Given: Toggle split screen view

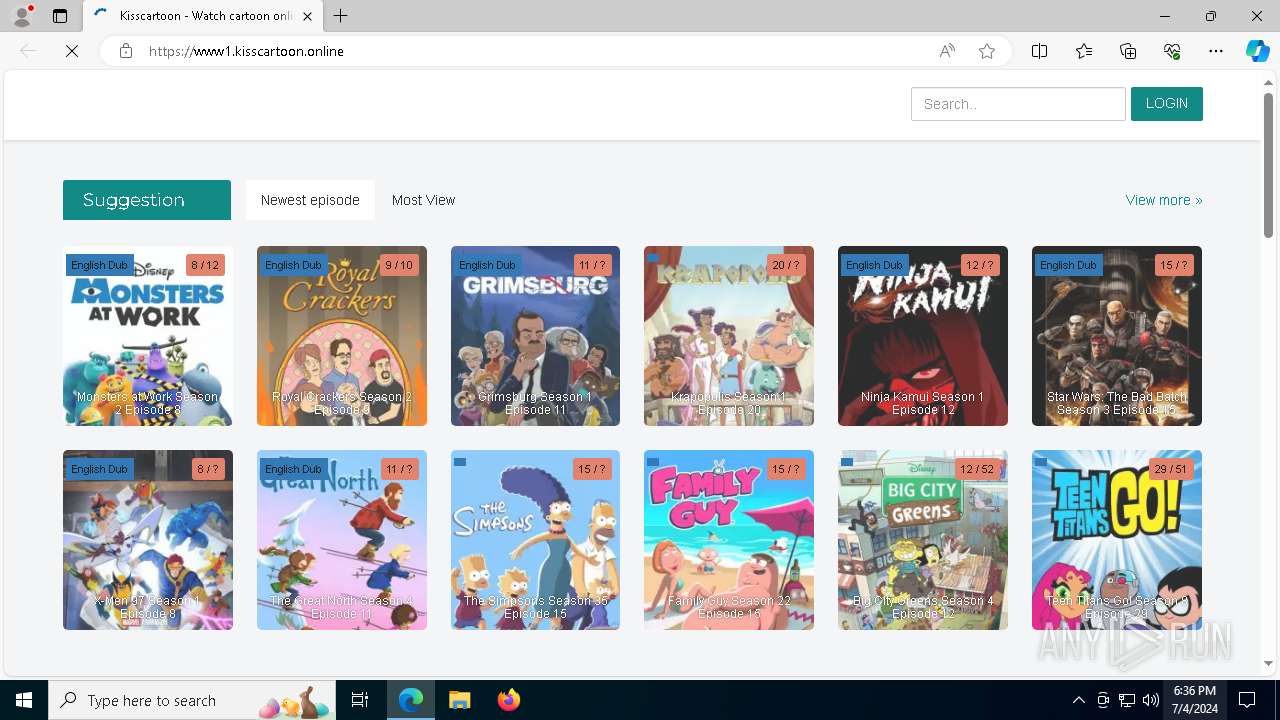Looking at the screenshot, I should [1040, 51].
